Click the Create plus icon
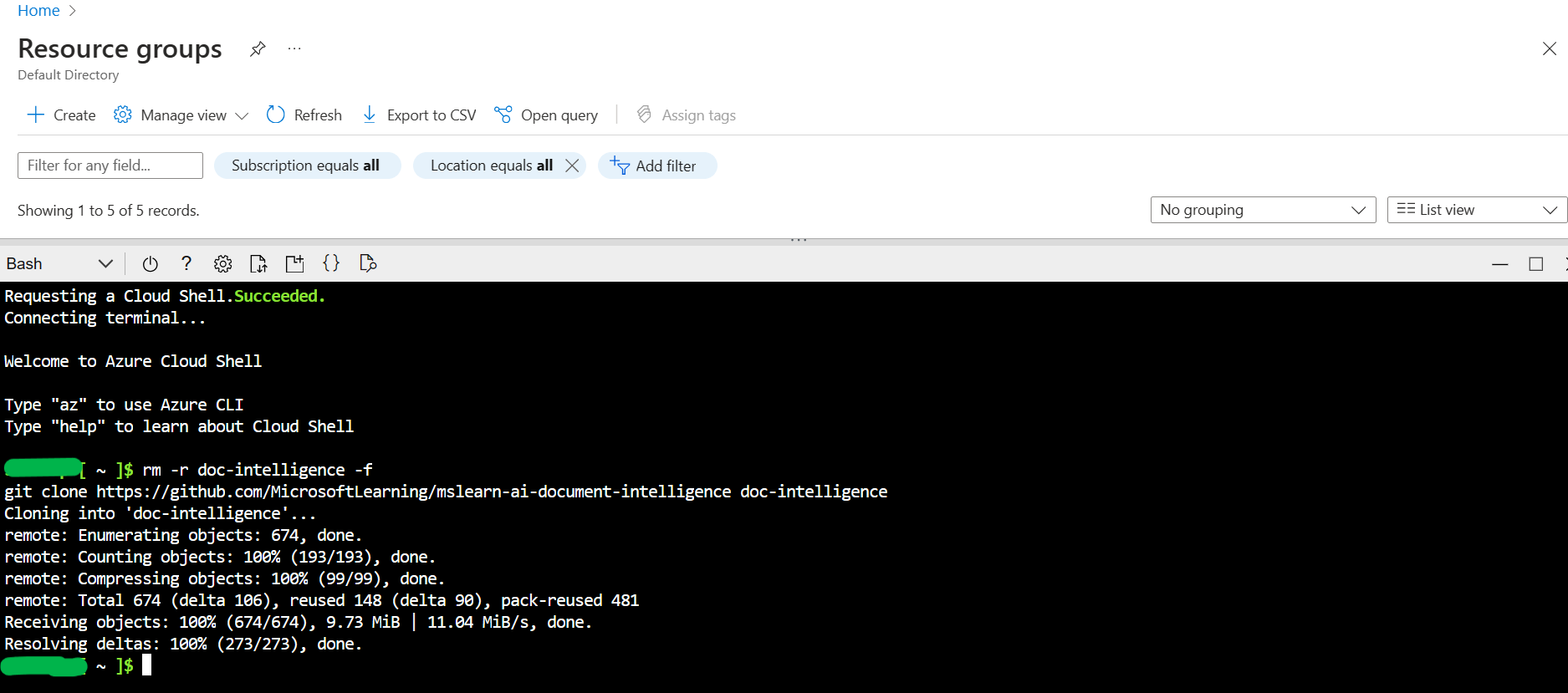The height and width of the screenshot is (693, 1568). coord(35,115)
